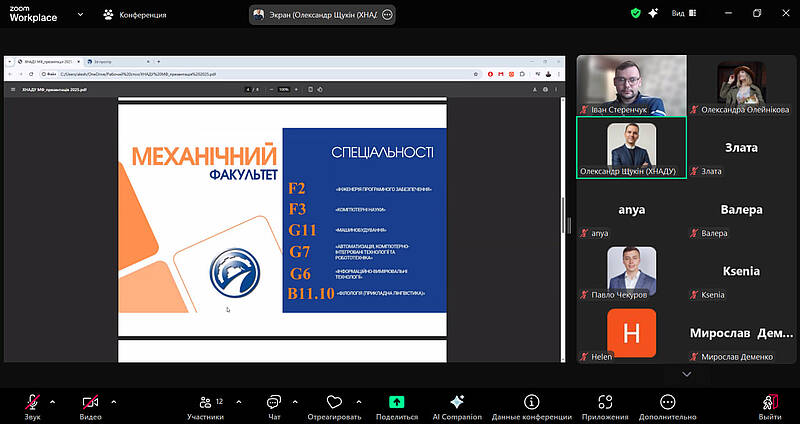Click the green encryption shield icon
Image resolution: width=800 pixels, height=424 pixels.
(x=634, y=14)
